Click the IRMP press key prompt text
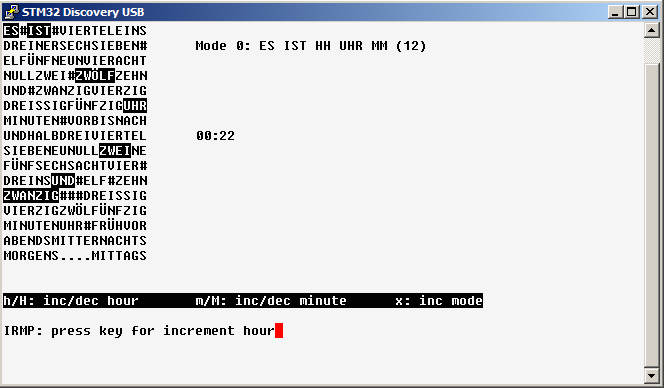 coord(139,331)
